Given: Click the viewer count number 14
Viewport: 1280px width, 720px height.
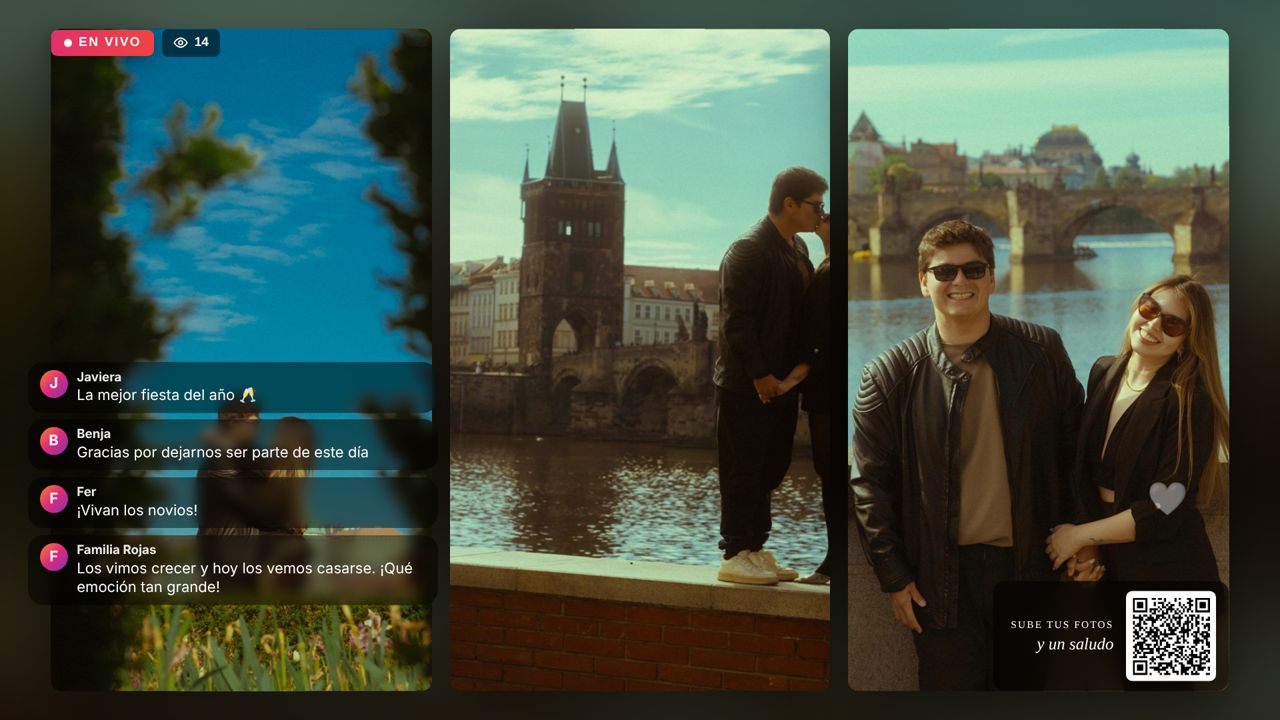Looking at the screenshot, I should (201, 43).
